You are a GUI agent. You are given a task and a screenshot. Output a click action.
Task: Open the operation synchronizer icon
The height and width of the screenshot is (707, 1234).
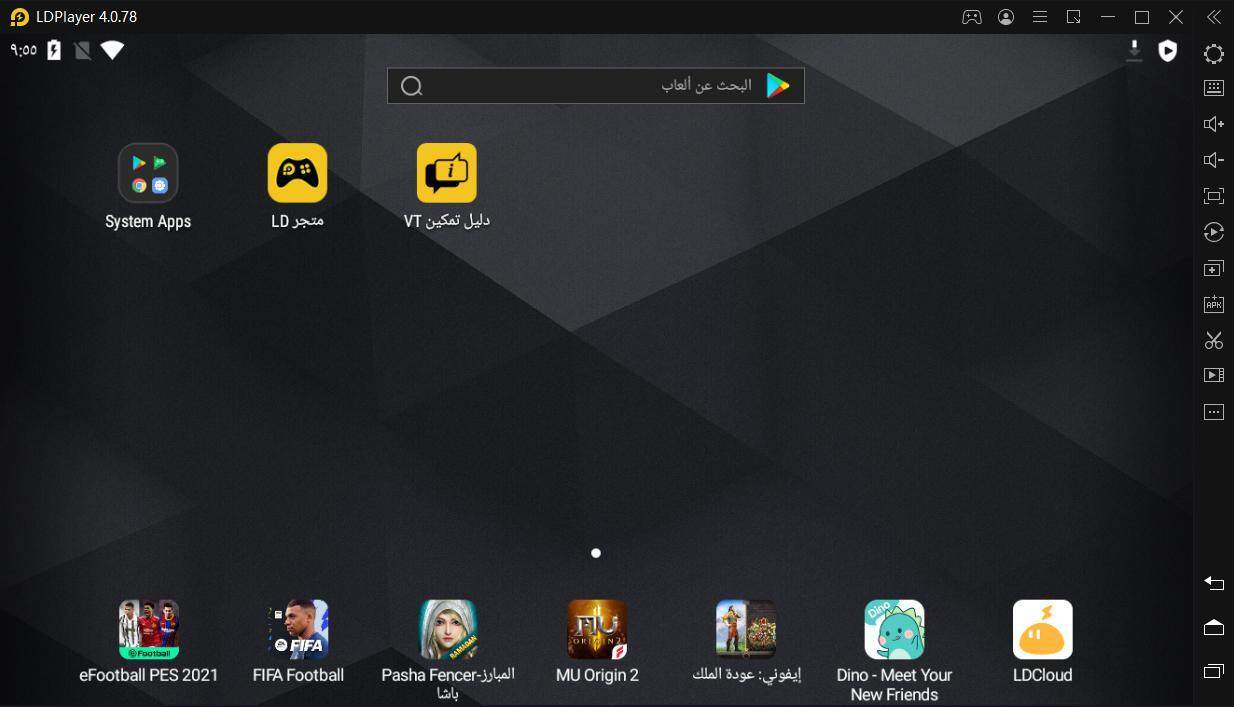pos(1214,232)
